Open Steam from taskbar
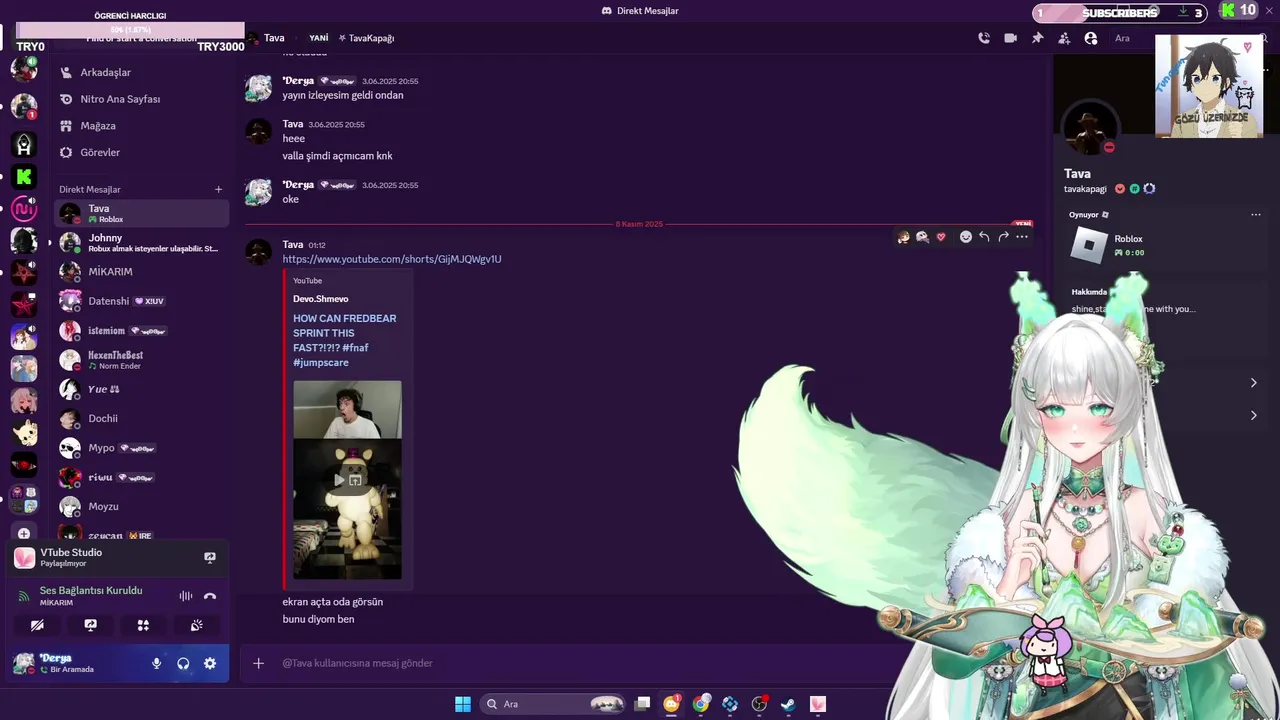1280x720 pixels. coord(788,704)
